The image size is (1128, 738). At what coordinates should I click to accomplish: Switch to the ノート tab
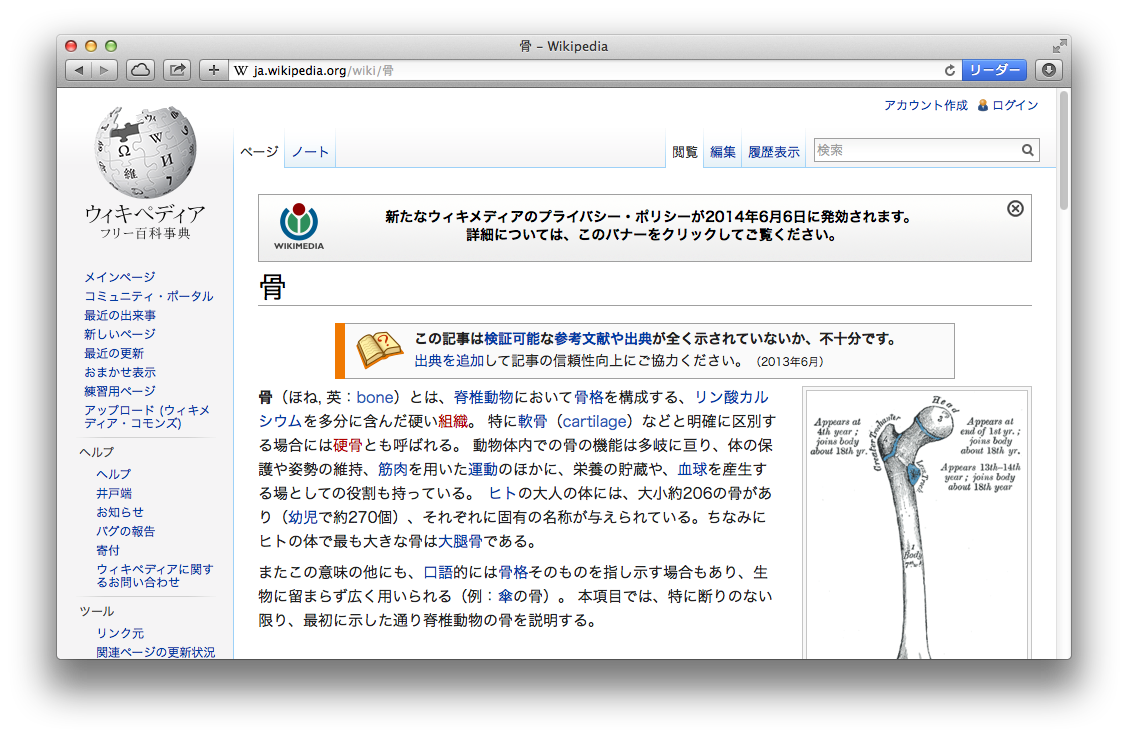[x=310, y=152]
